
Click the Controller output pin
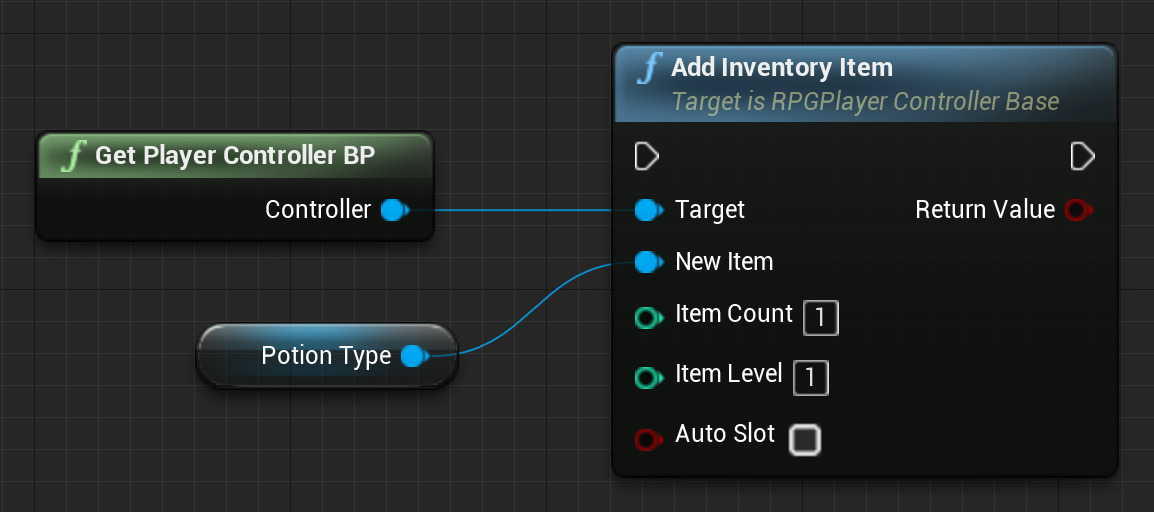click(393, 210)
